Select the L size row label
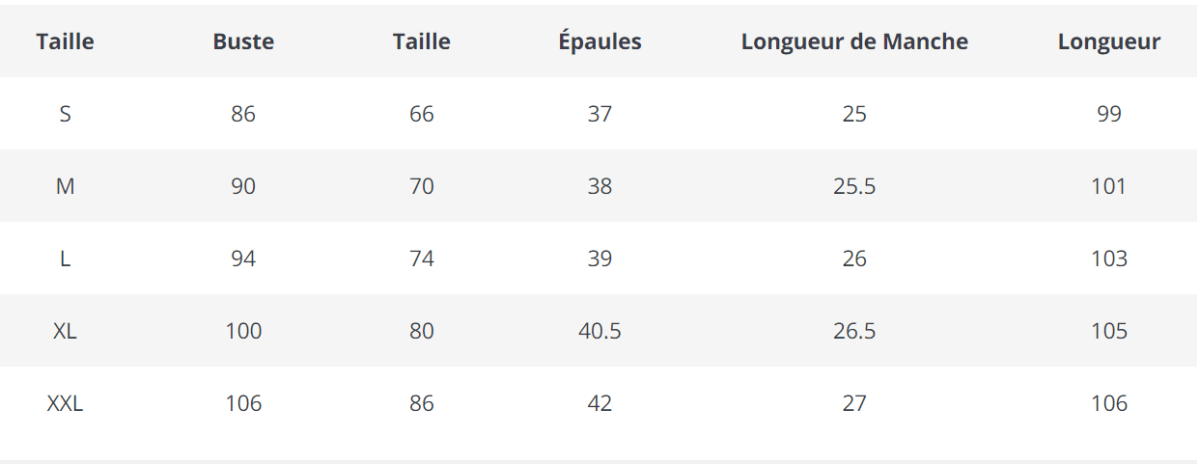Image resolution: width=1200 pixels, height=464 pixels. pyautogui.click(x=65, y=259)
